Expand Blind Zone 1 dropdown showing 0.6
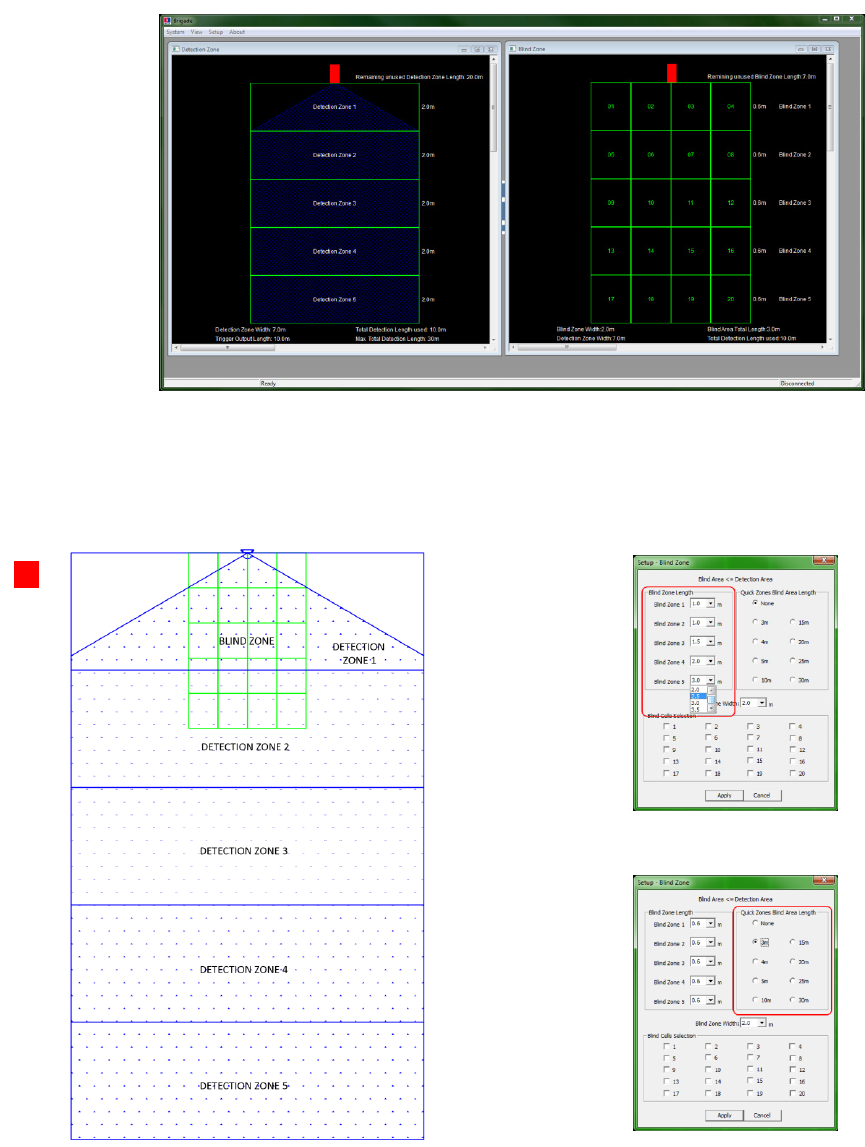Image resolution: width=865 pixels, height=1147 pixels. [x=710, y=923]
